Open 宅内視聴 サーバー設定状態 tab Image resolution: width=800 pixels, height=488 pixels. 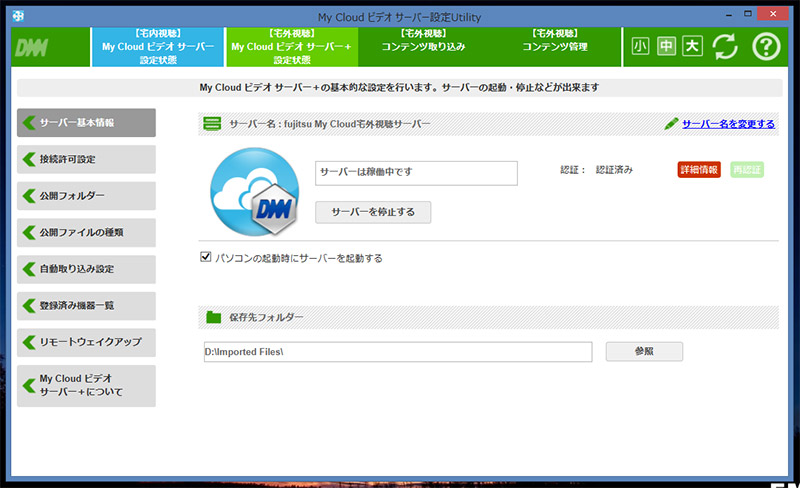click(x=158, y=47)
